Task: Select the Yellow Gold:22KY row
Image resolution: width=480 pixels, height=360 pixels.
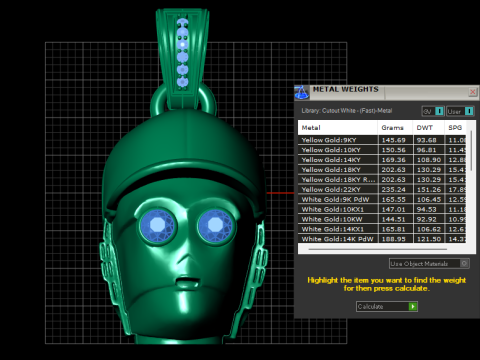Action: [382, 190]
